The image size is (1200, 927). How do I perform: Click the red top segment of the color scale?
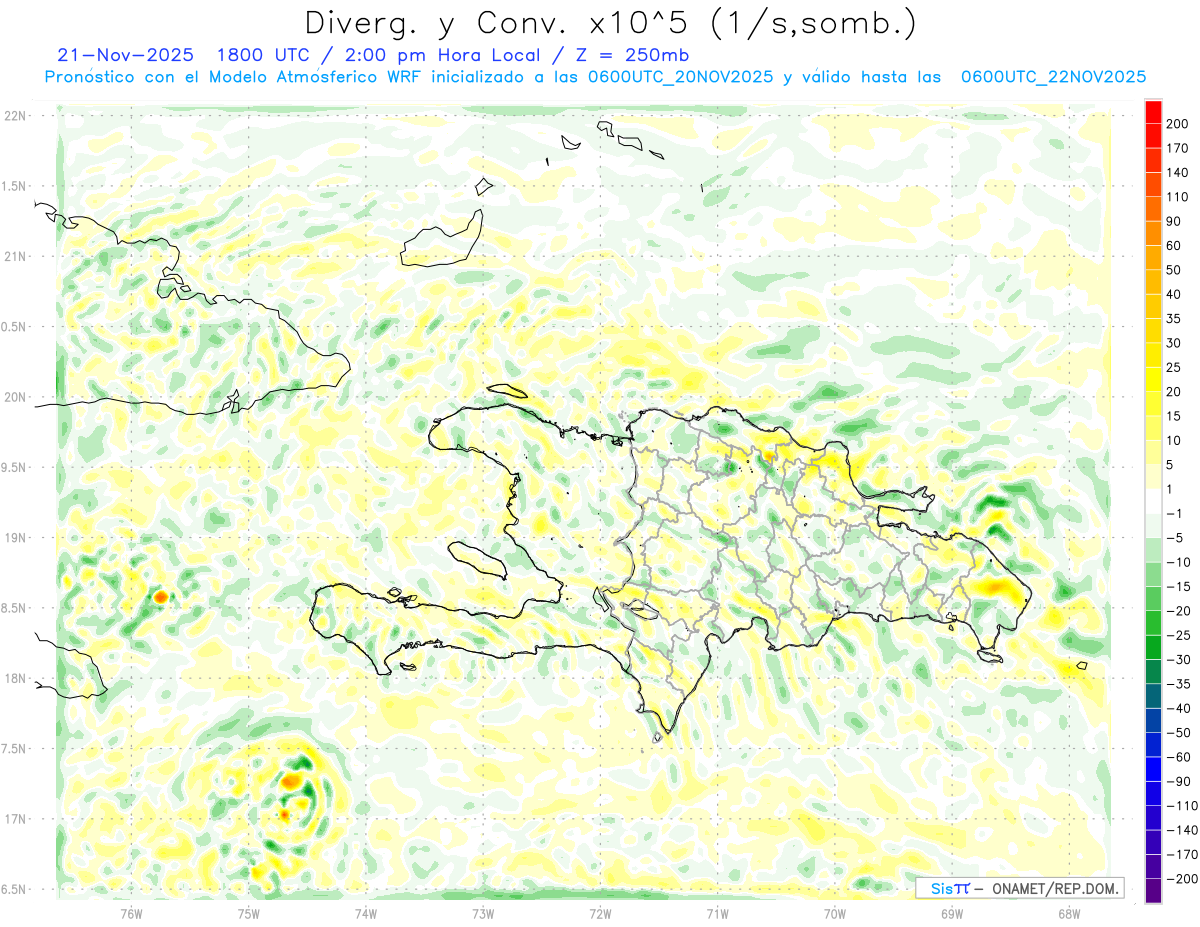[x=1153, y=112]
